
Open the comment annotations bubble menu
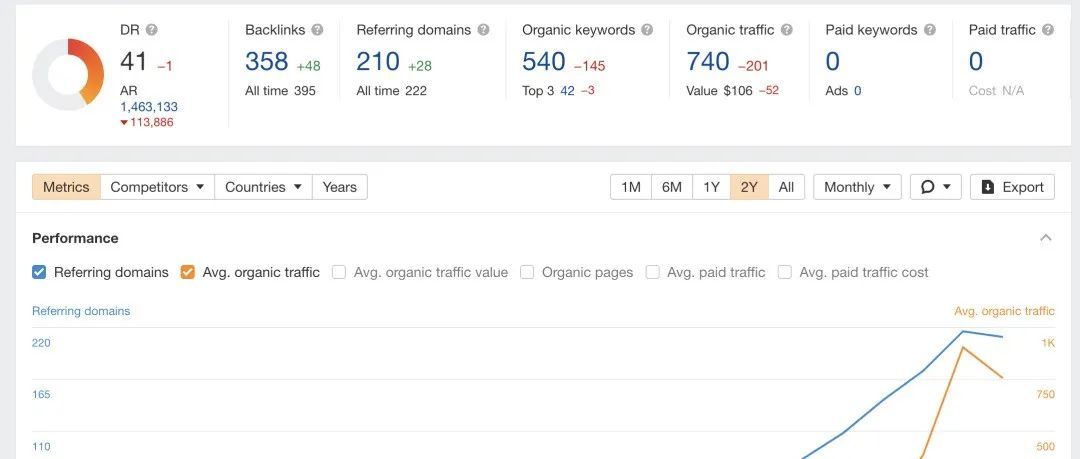point(936,187)
